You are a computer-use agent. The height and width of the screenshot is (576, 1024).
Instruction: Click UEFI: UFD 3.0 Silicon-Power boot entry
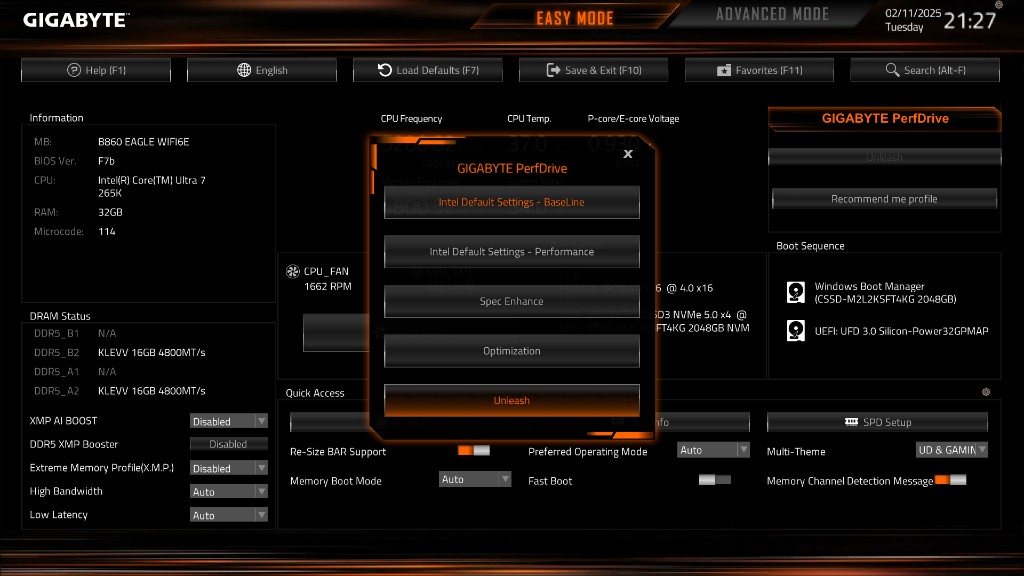pos(888,331)
